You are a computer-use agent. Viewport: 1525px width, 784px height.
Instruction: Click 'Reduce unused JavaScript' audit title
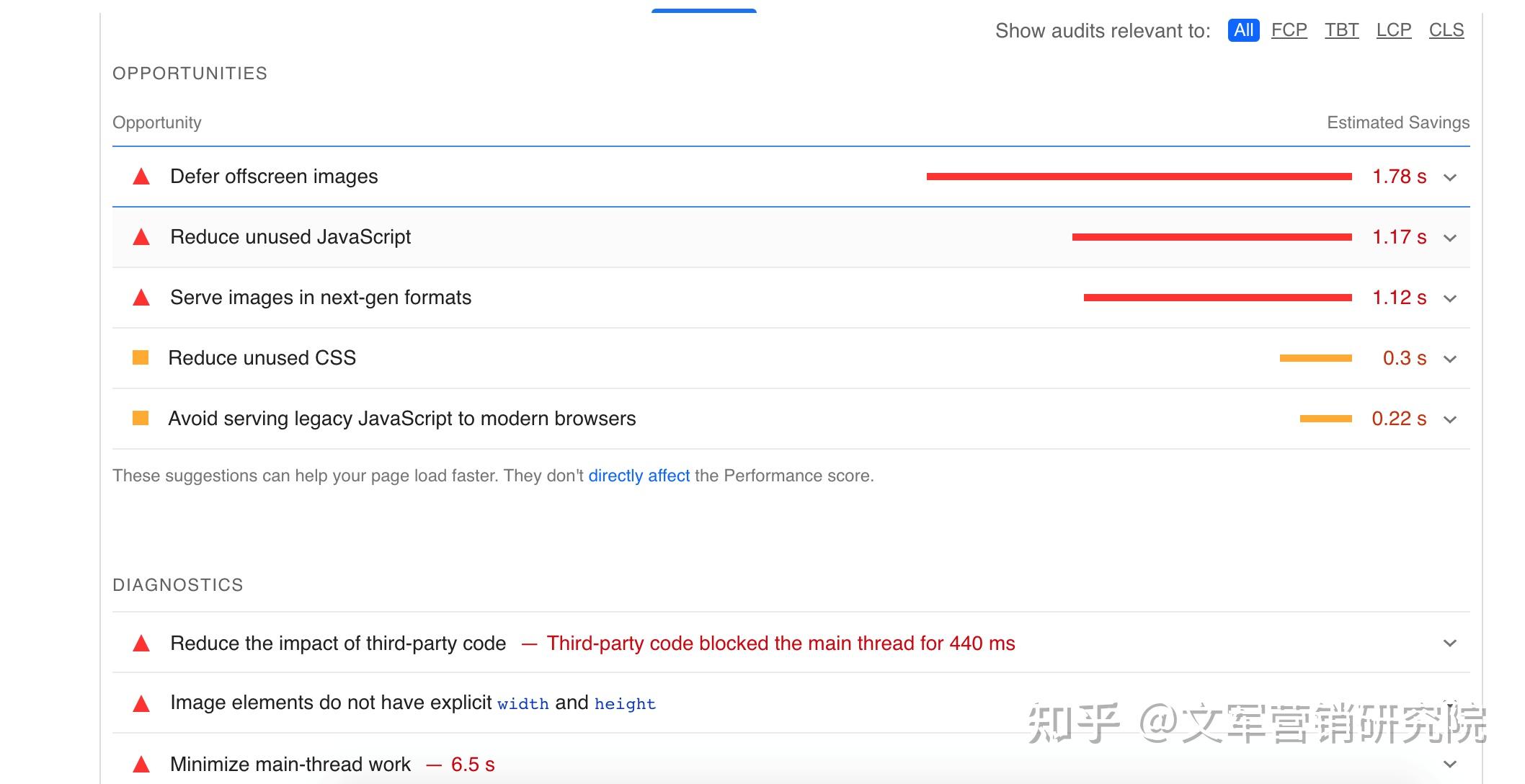click(x=290, y=237)
